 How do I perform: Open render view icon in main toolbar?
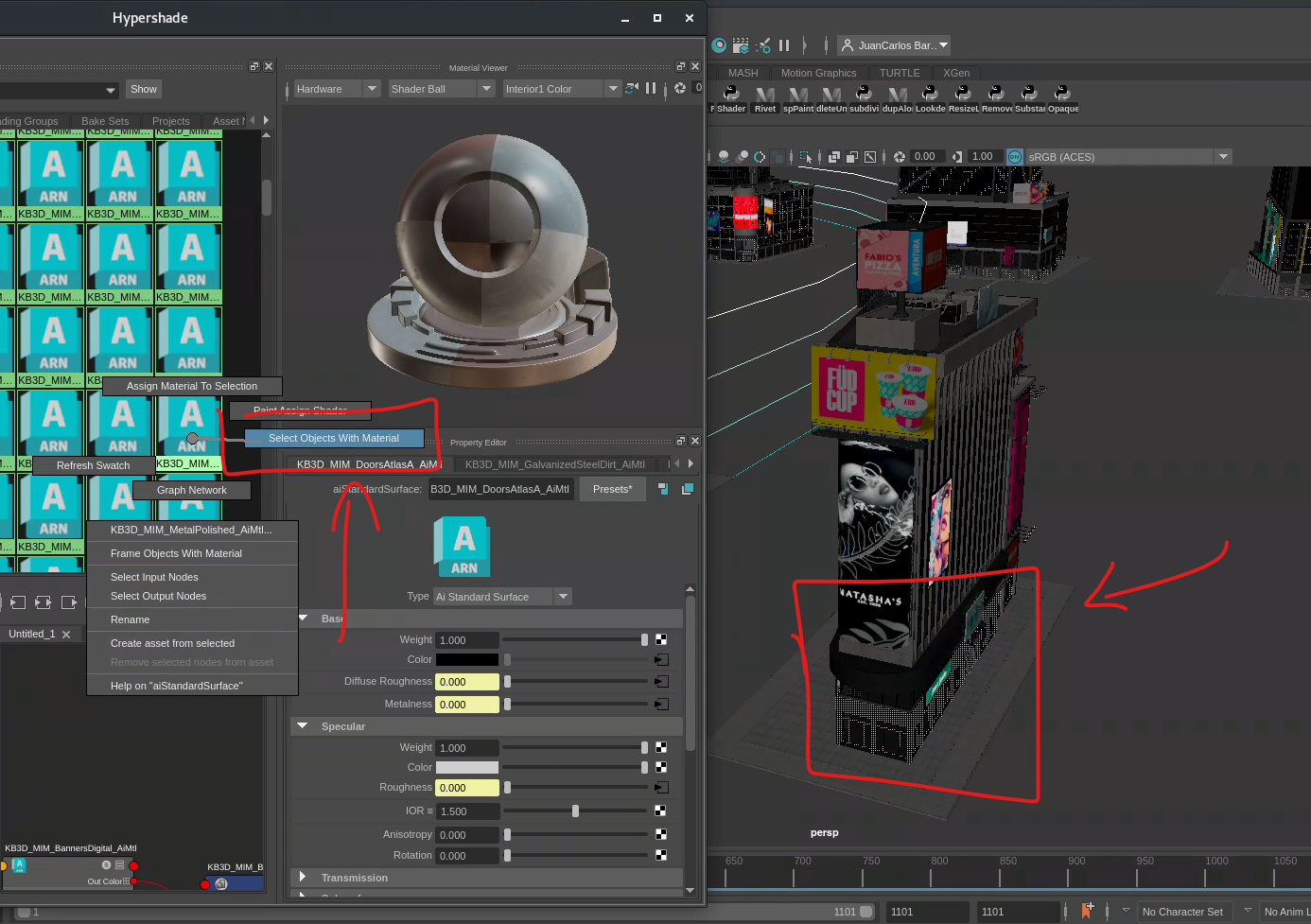coord(719,45)
